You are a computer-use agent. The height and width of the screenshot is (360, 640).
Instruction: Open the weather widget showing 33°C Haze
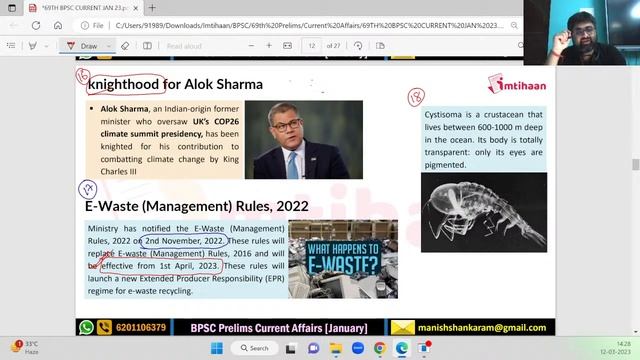25,347
